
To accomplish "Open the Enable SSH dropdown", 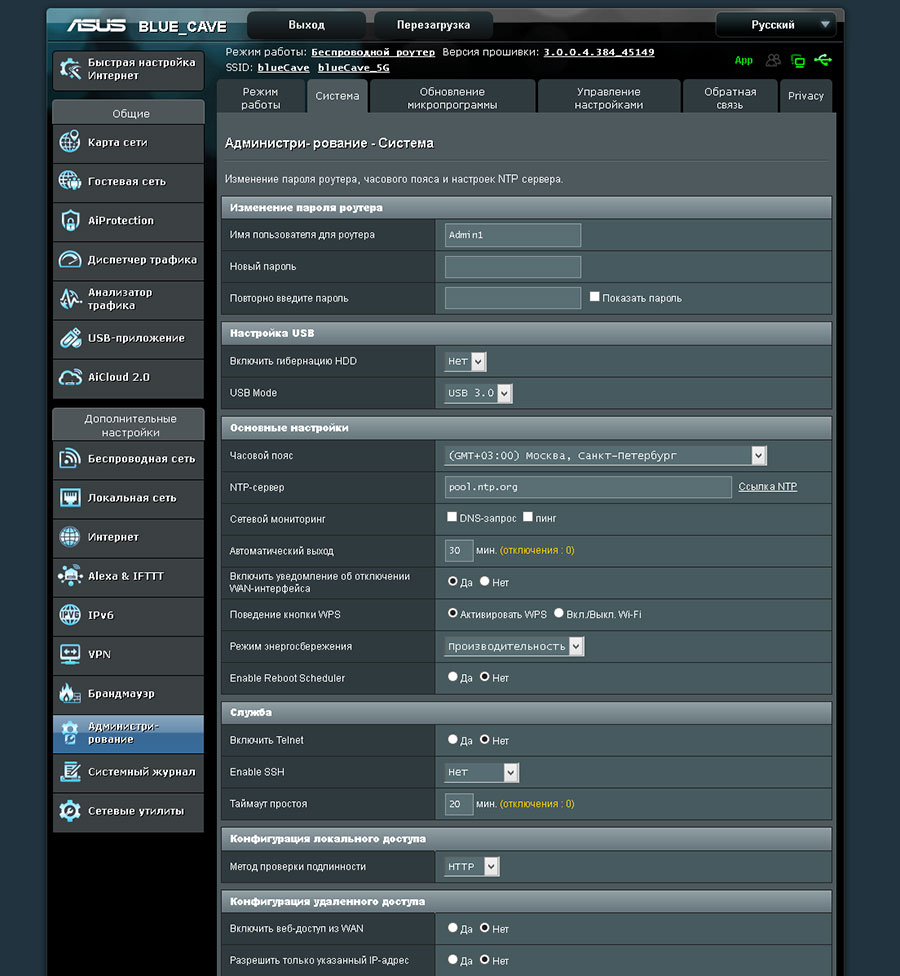I will (481, 772).
